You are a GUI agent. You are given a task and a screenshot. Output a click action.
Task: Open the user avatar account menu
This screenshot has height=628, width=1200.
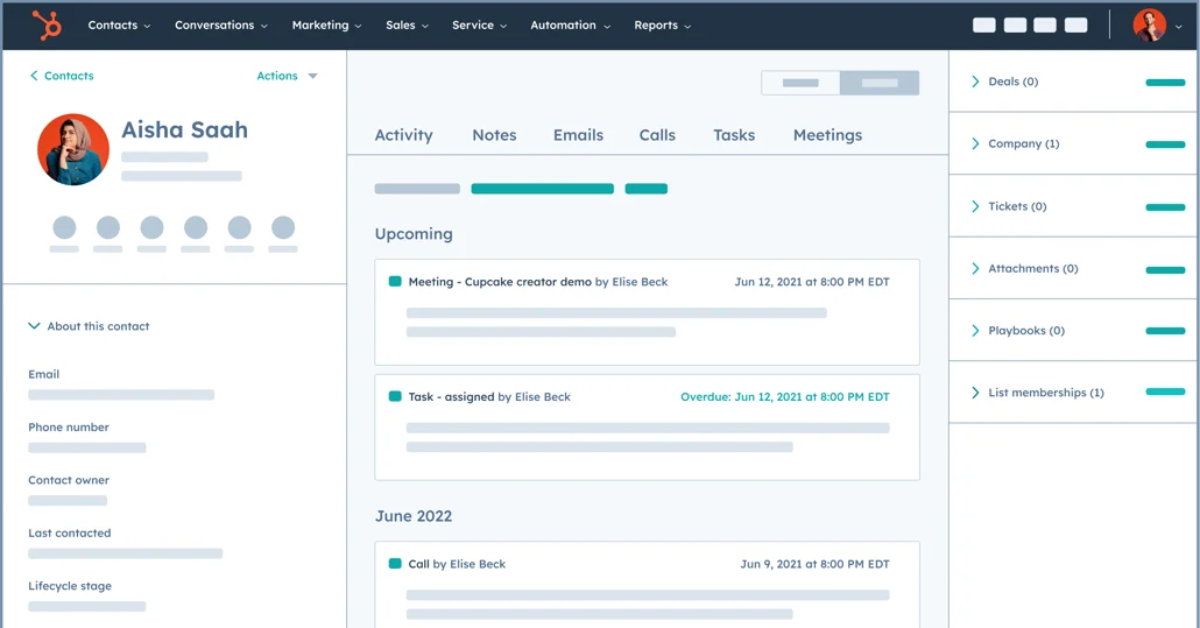tap(1157, 26)
